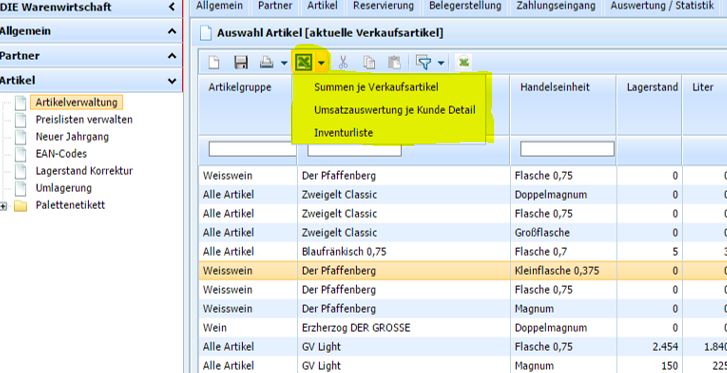The width and height of the screenshot is (727, 373).
Task: Click the Großflasche cell
Action: [x=563, y=232]
